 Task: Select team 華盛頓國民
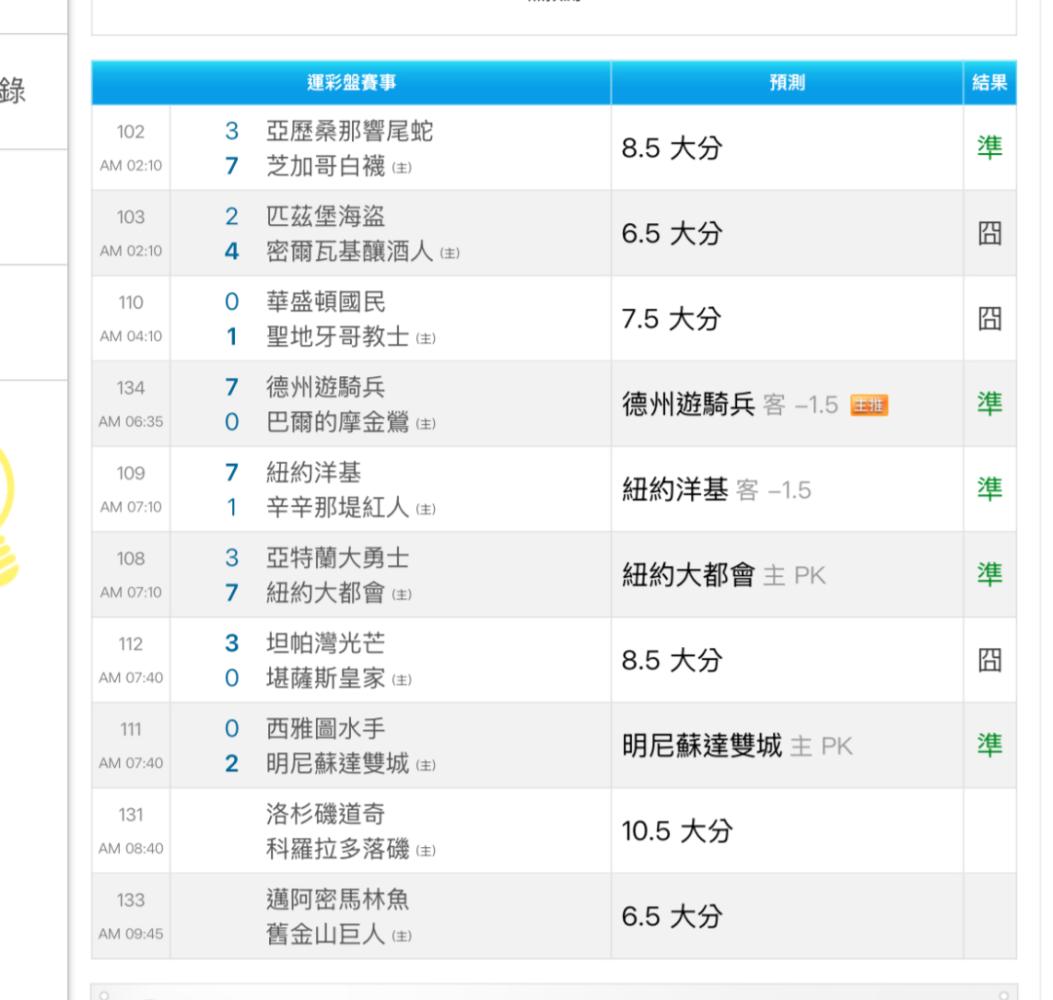click(x=326, y=302)
